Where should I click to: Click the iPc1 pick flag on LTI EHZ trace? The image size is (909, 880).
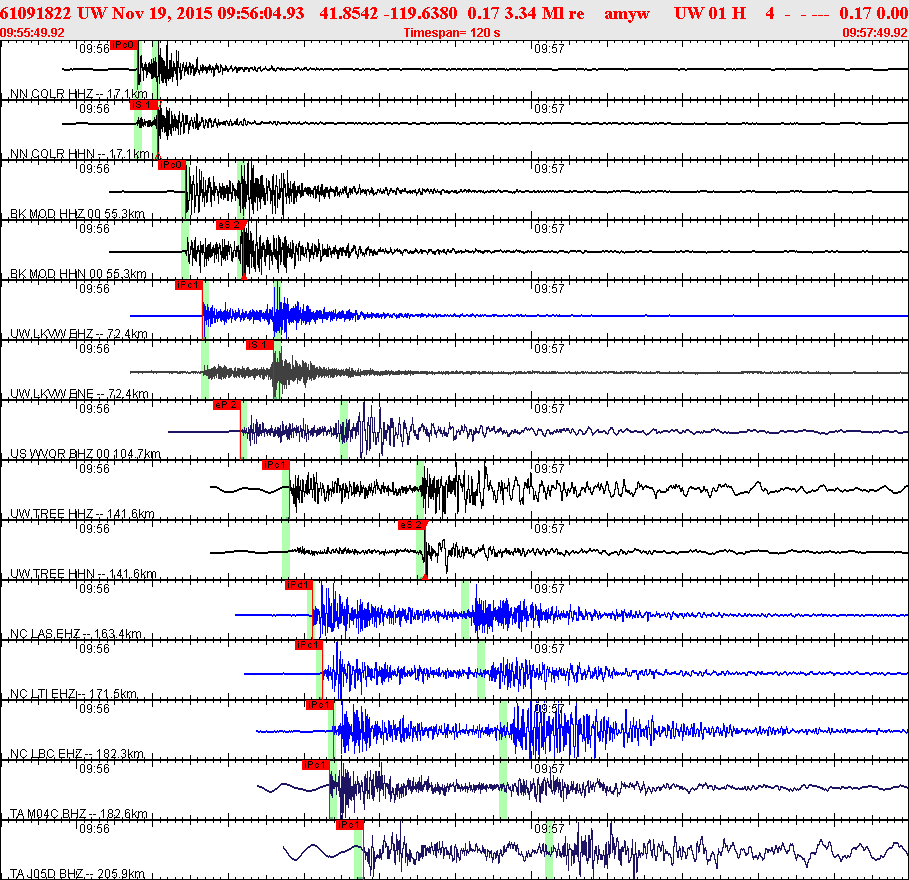pyautogui.click(x=308, y=645)
